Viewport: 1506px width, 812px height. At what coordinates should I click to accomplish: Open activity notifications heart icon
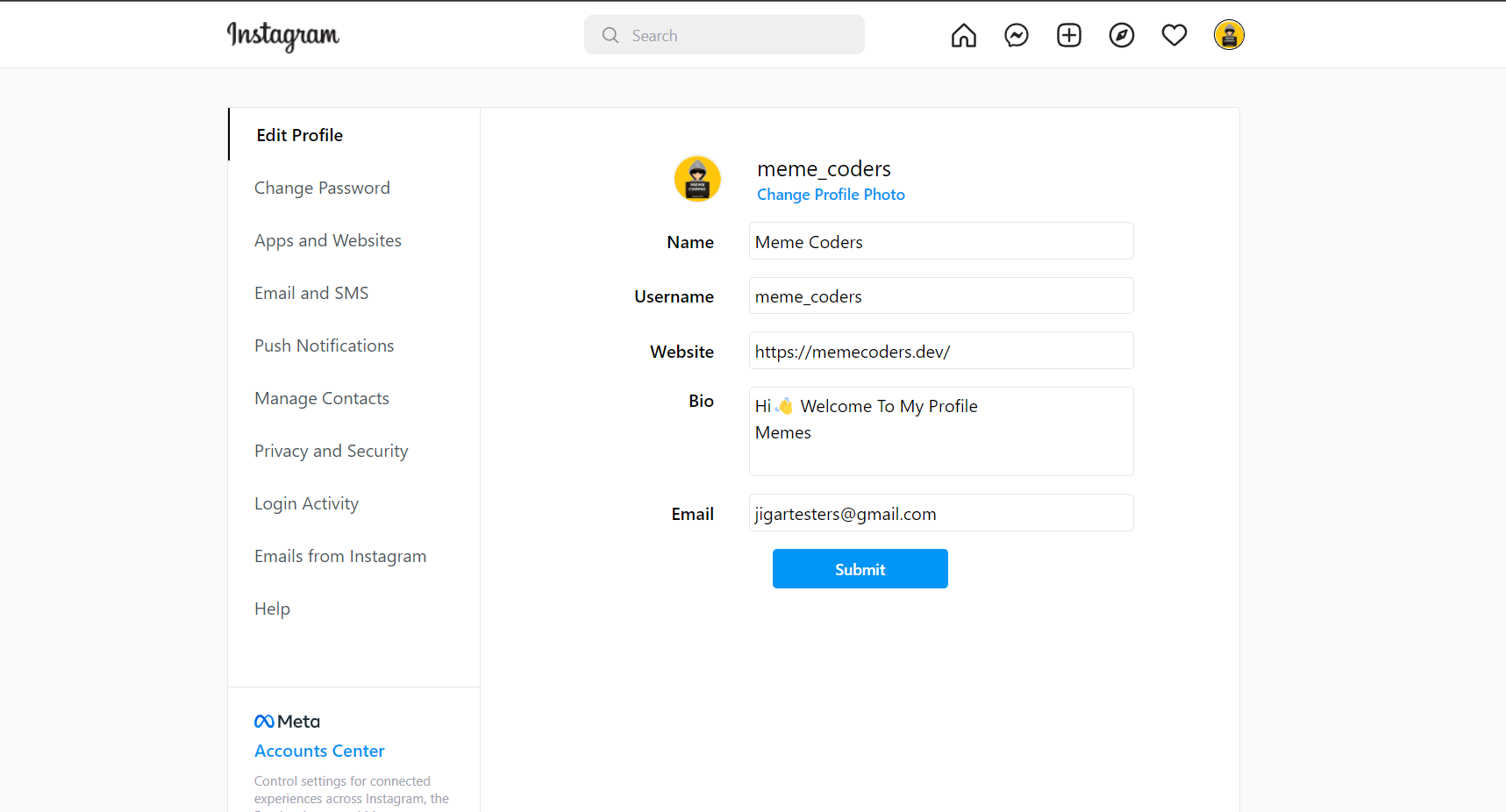pyautogui.click(x=1174, y=35)
